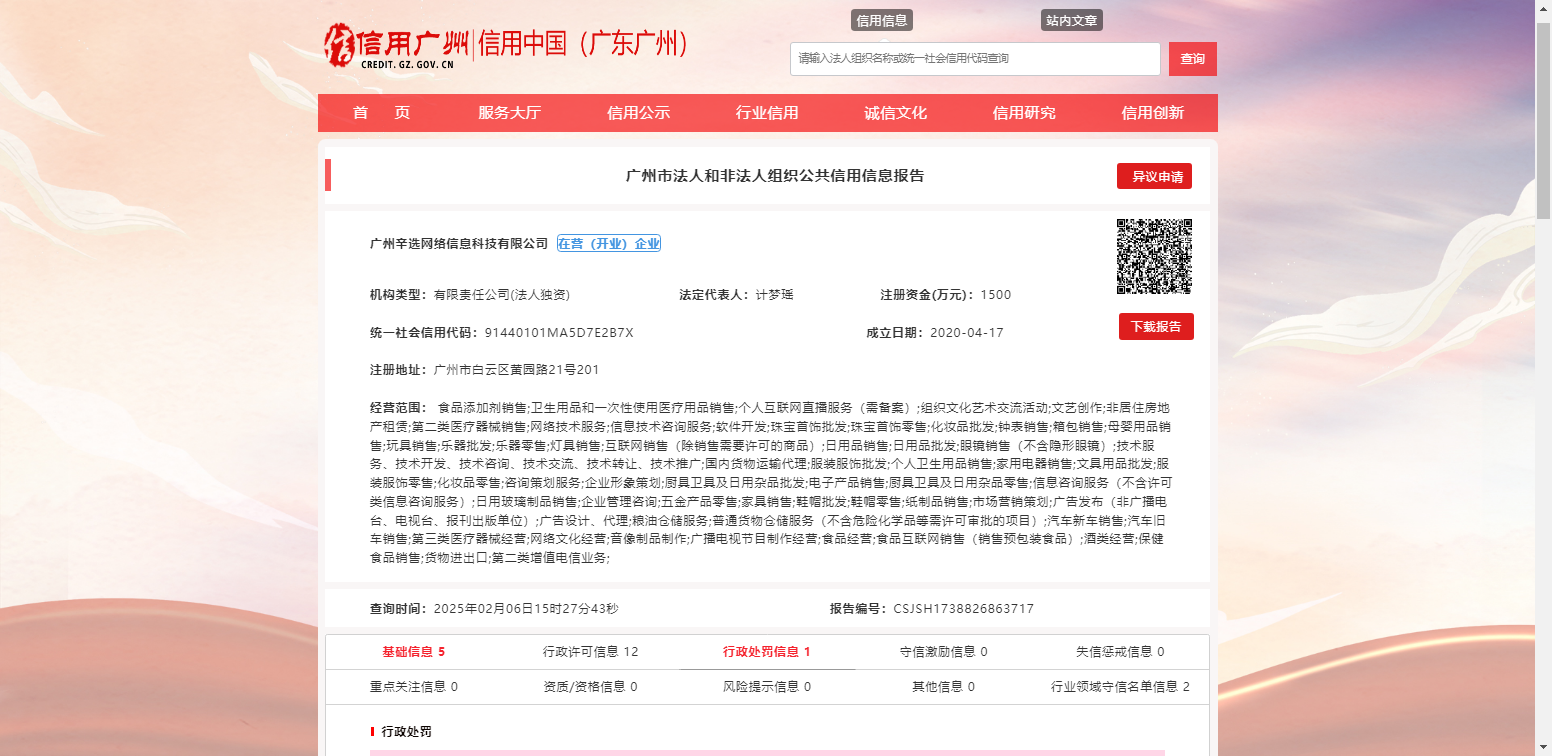
Task: Click the 异议申请 button
Action: coord(1154,176)
